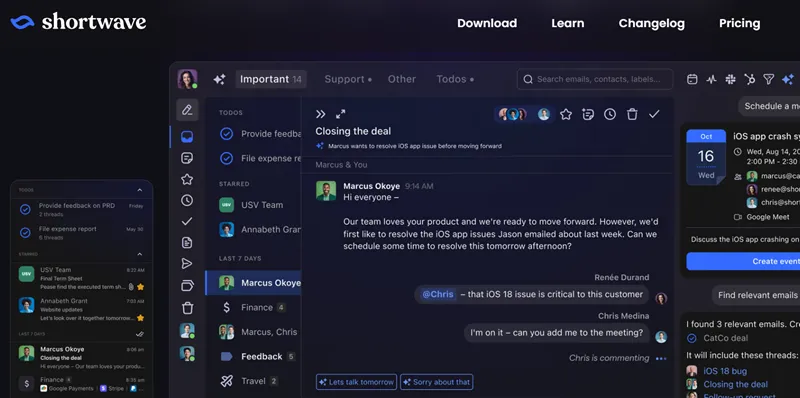The height and width of the screenshot is (398, 800).
Task: Open the calendar icon in top toolbar
Action: coord(692,79)
